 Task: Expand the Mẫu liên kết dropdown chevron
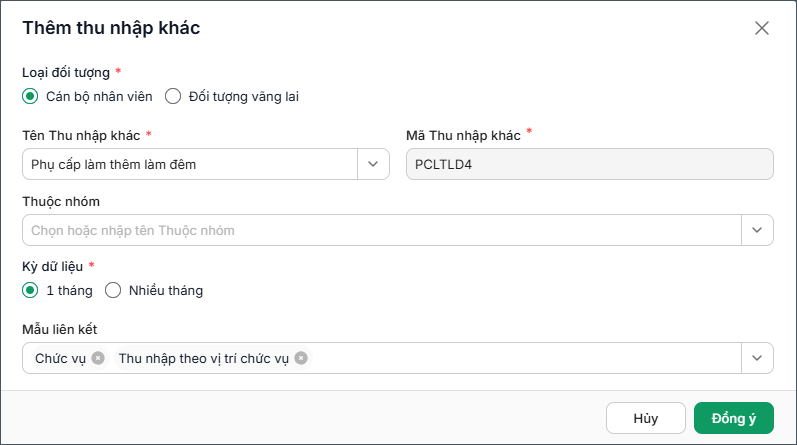[x=757, y=358]
